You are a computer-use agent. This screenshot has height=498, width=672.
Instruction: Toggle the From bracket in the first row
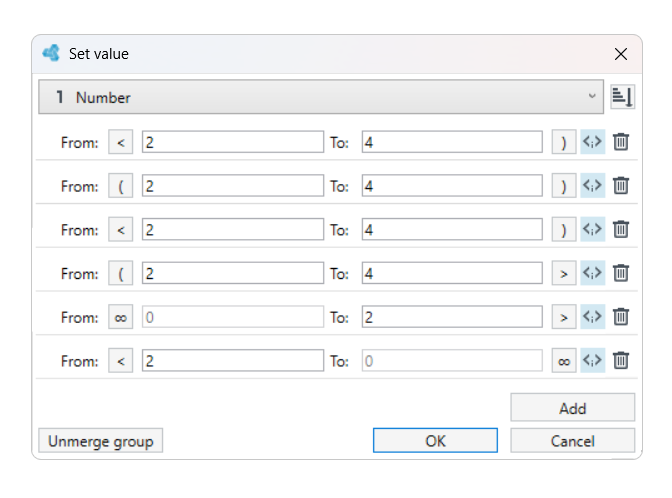(x=120, y=142)
